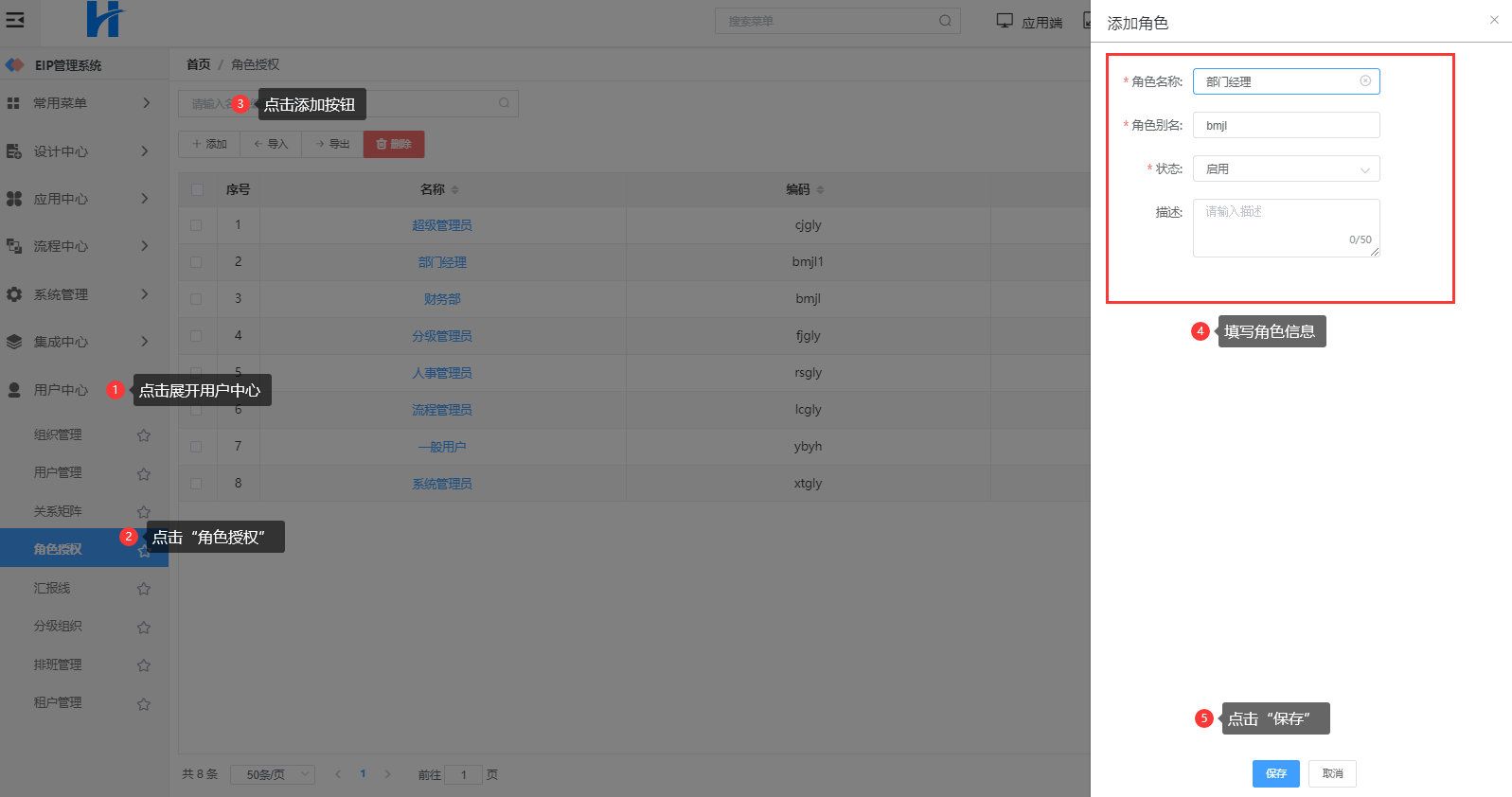Screen dimensions: 1512x797
Task: Close the 添加角色 dialog
Action: [1494, 20]
